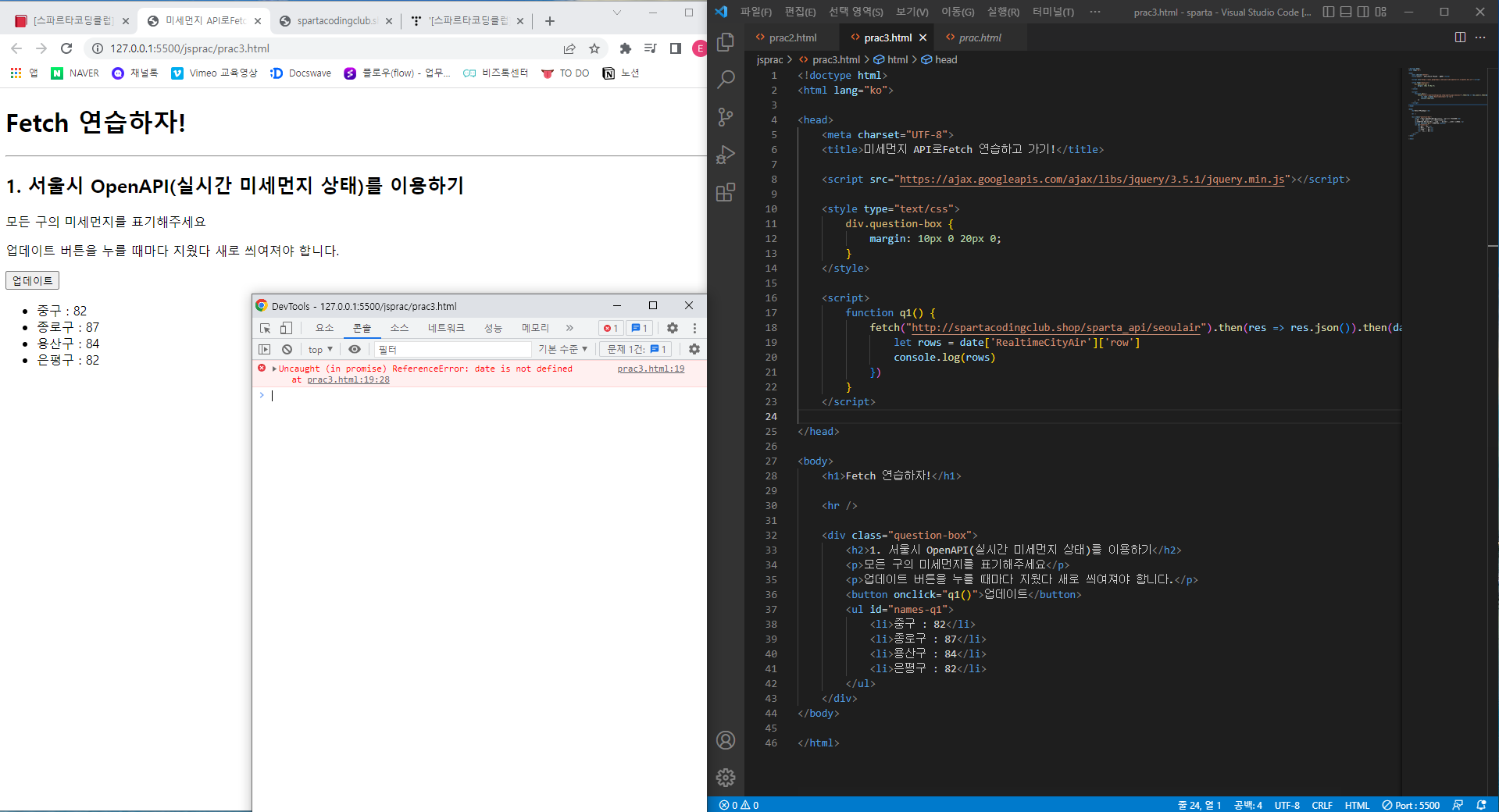Open the Extensions view in VS Code

pyautogui.click(x=726, y=192)
